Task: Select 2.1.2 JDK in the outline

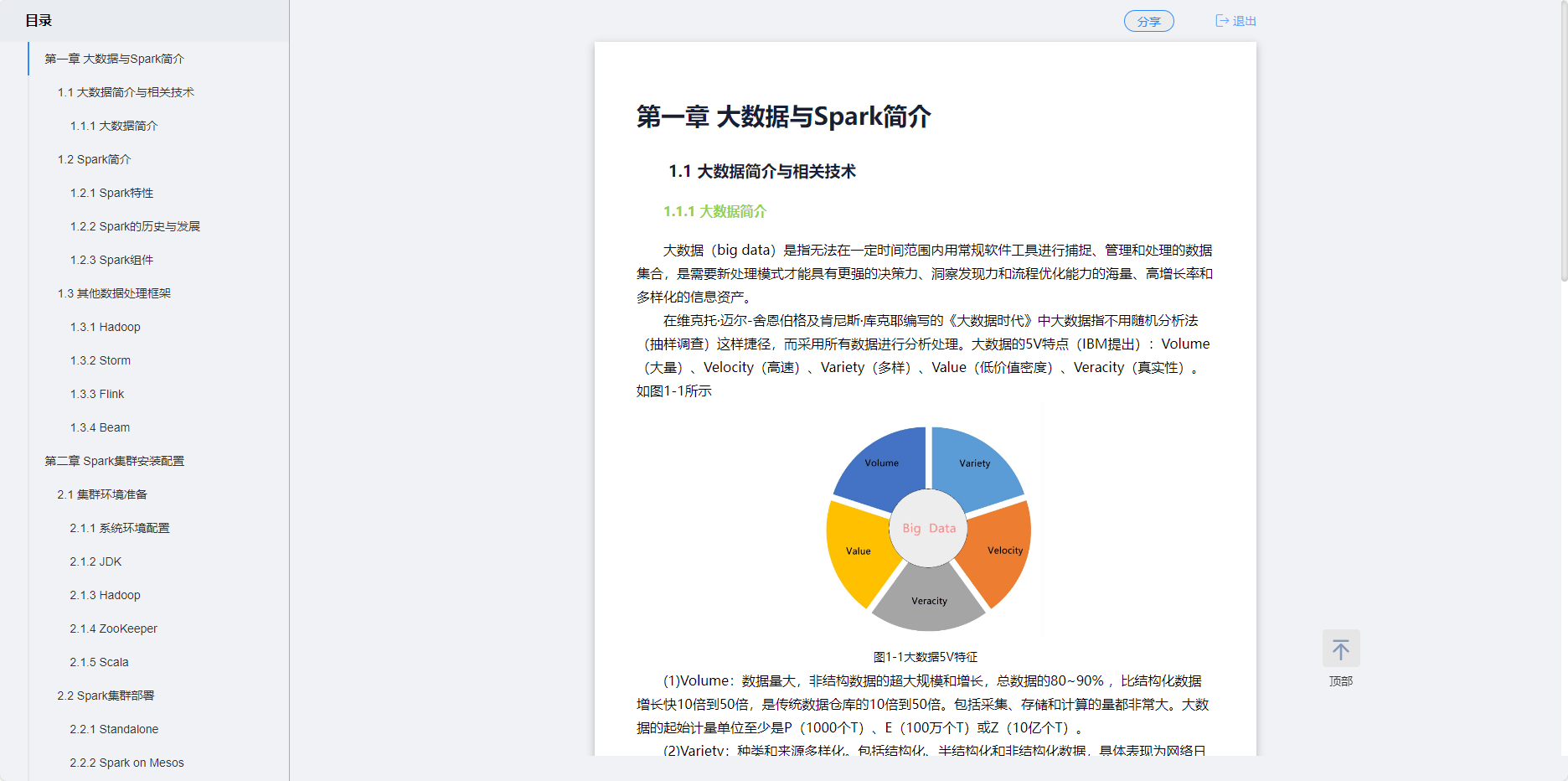Action: pos(95,561)
